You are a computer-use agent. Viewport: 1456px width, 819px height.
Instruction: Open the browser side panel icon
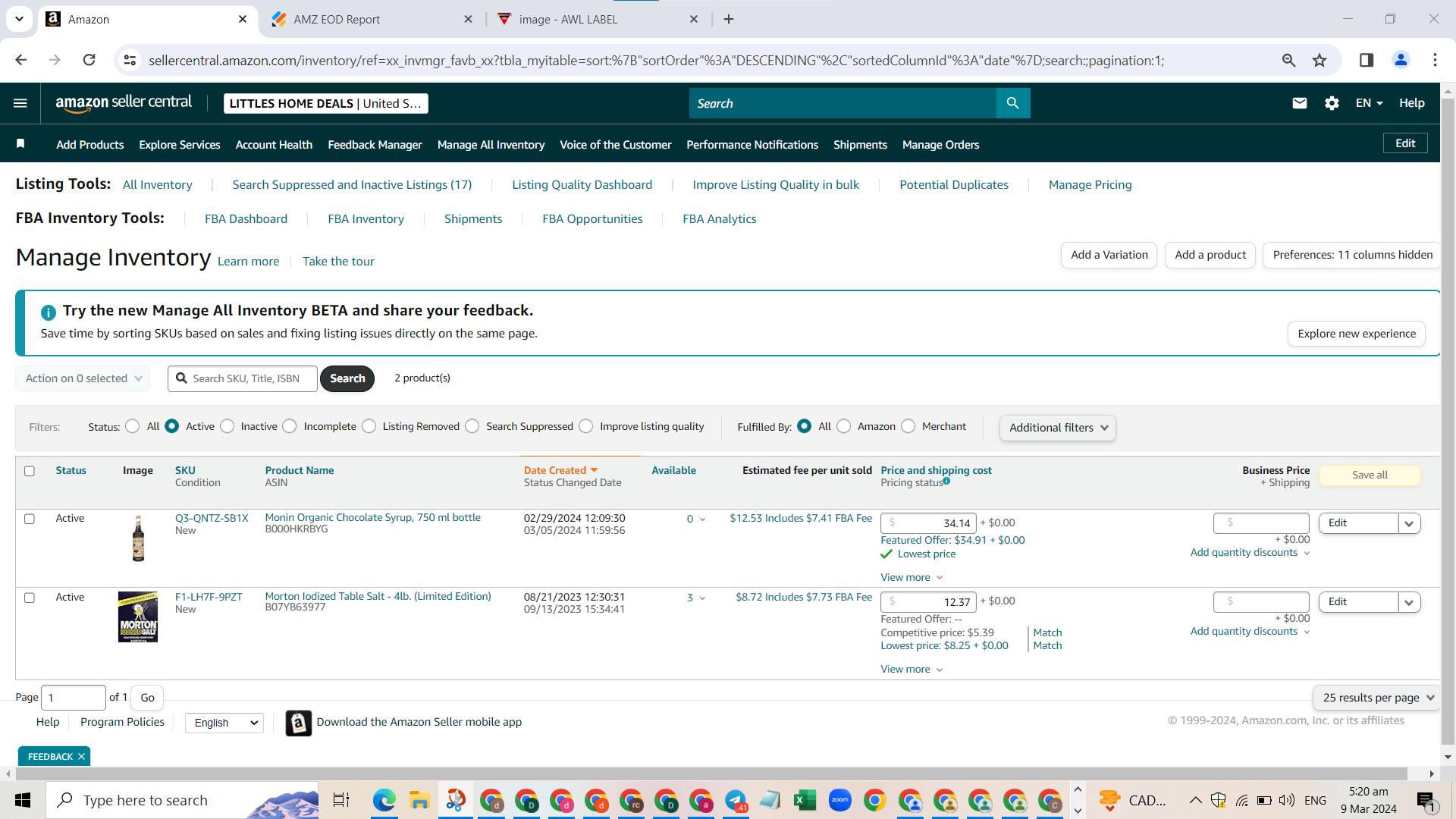[x=1367, y=60]
